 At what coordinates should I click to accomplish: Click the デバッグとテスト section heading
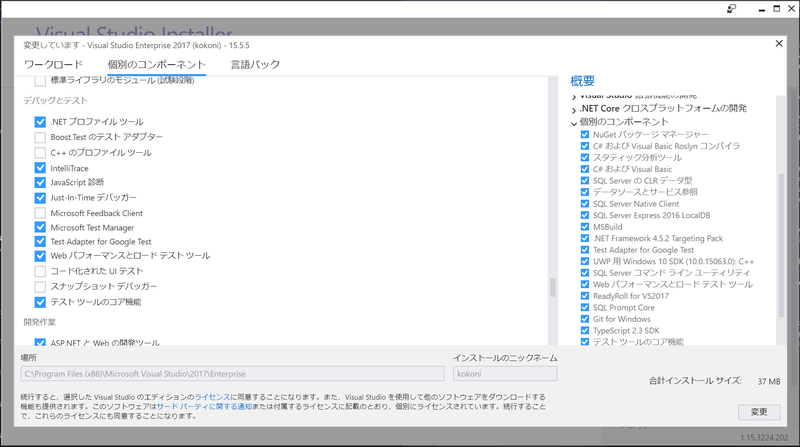[56, 101]
